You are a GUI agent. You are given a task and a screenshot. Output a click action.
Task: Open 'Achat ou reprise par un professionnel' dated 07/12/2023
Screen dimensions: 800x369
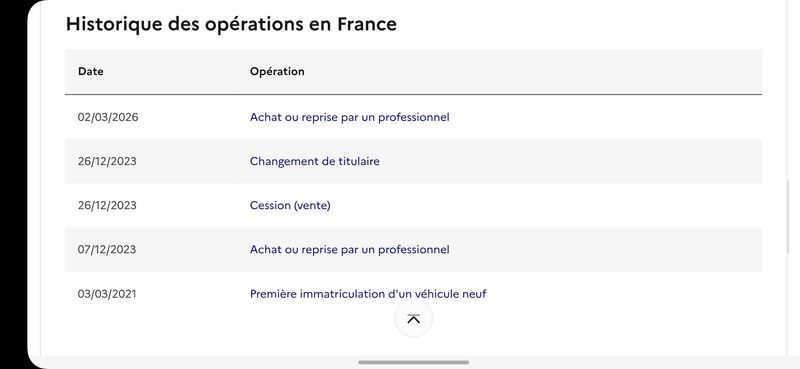click(x=349, y=250)
